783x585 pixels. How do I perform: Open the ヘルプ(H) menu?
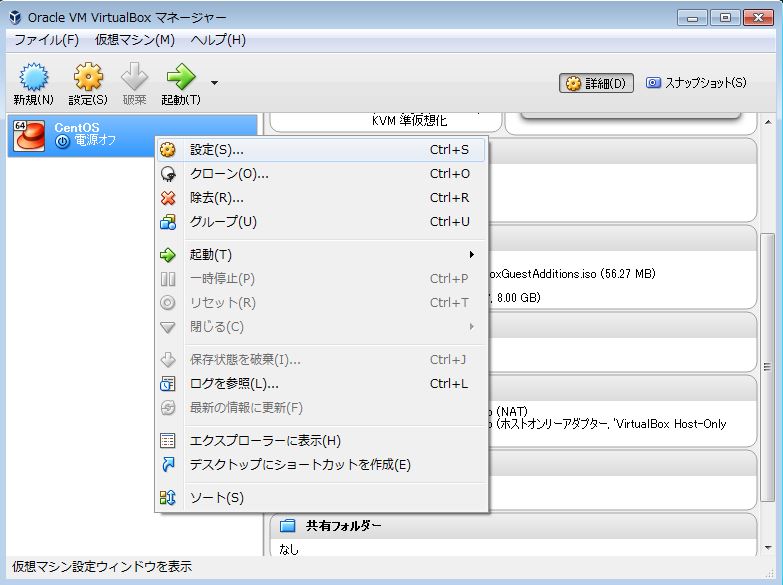pos(218,40)
